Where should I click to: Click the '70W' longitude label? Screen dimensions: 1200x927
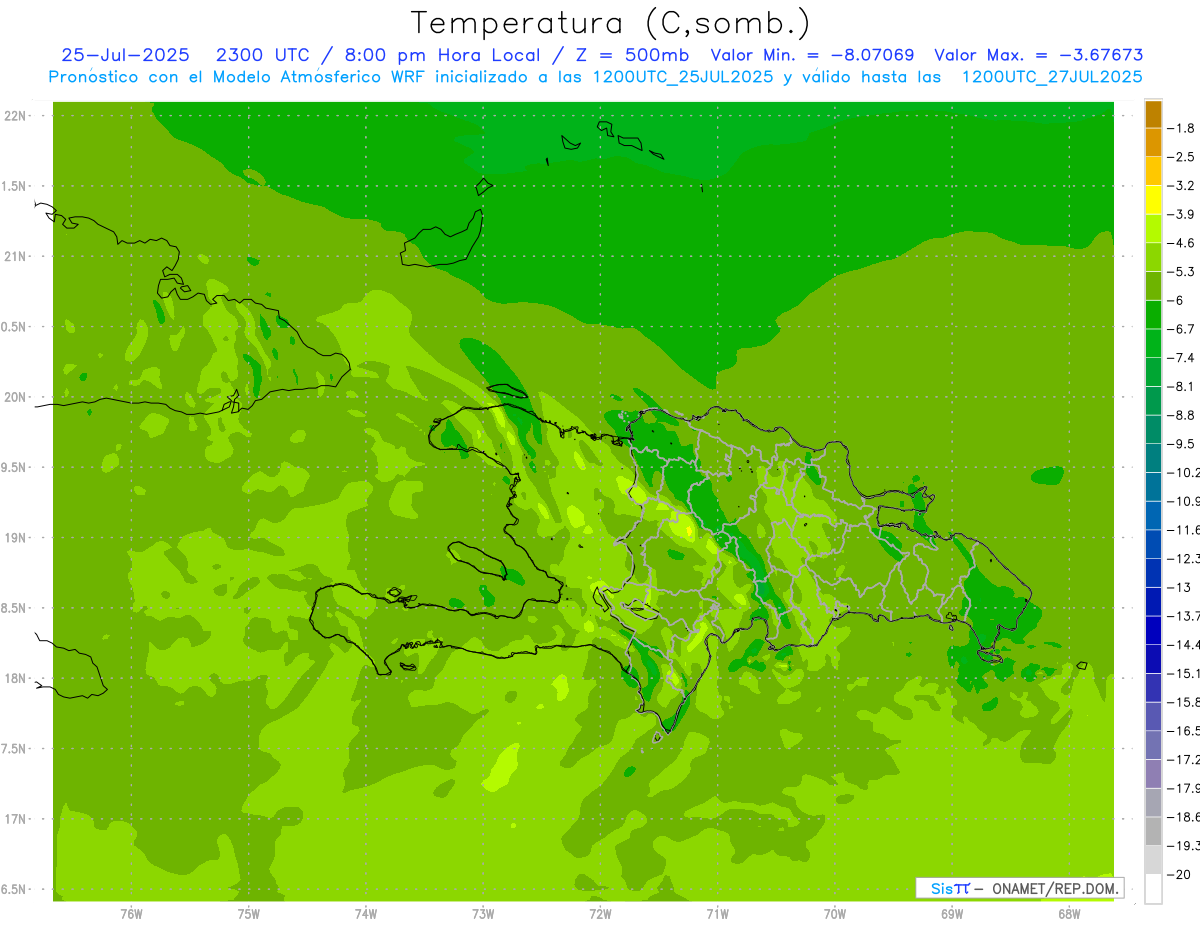click(x=835, y=913)
